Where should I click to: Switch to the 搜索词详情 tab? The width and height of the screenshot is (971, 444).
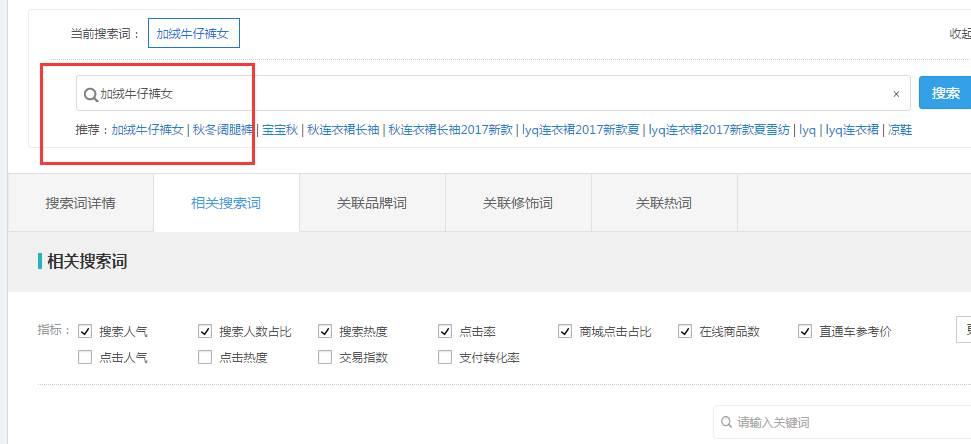point(80,203)
